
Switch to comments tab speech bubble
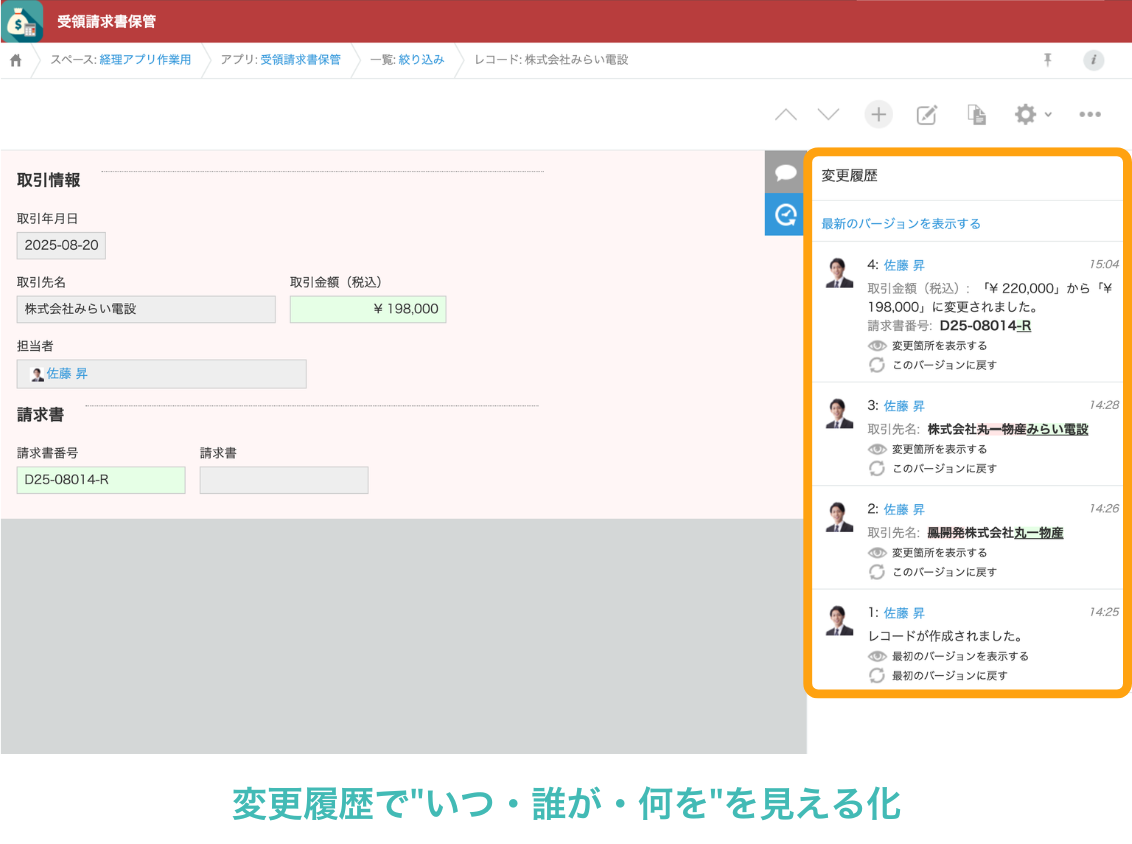point(785,173)
